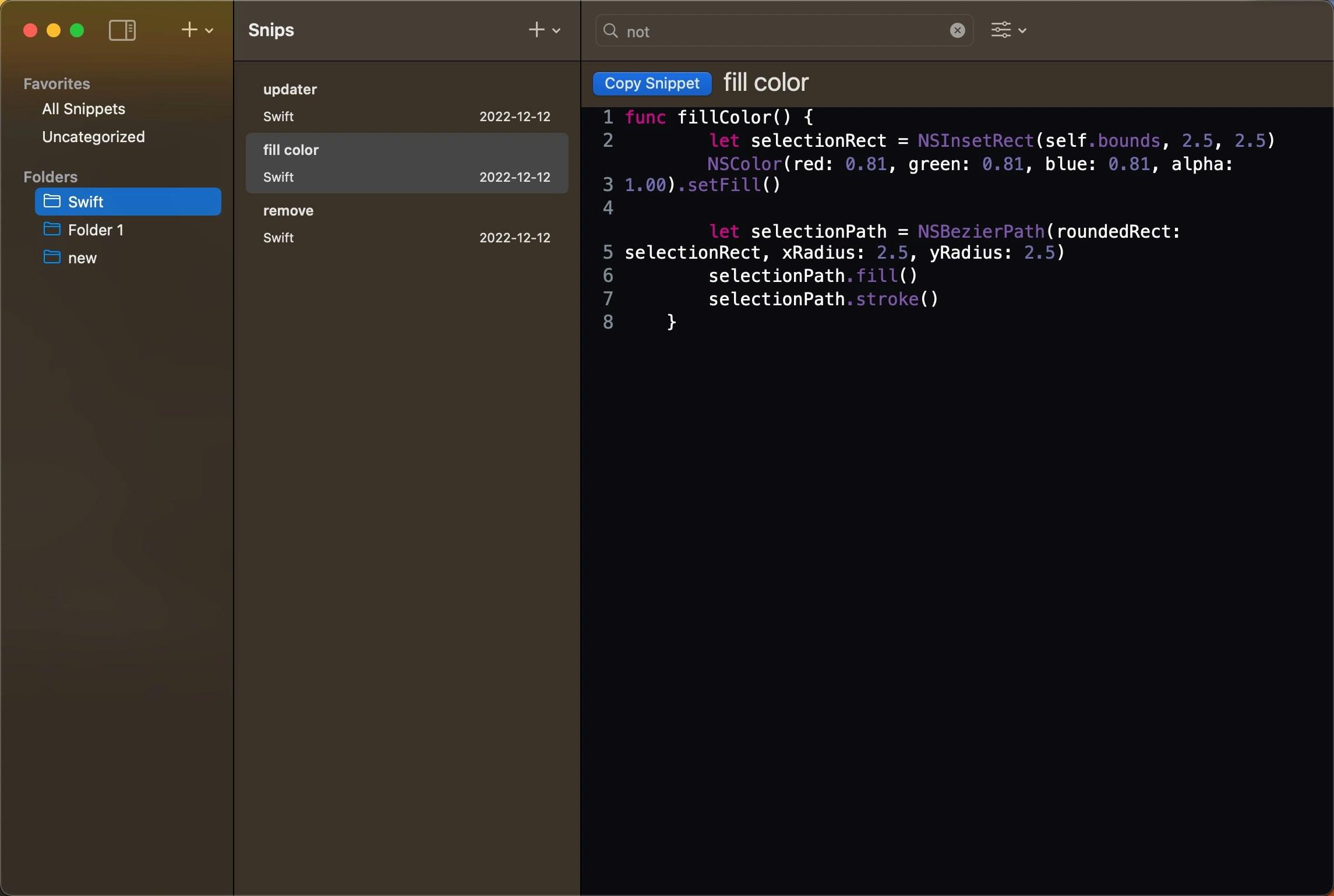Open the filter sliders icon
The height and width of the screenshot is (896, 1334).
pyautogui.click(x=1001, y=30)
